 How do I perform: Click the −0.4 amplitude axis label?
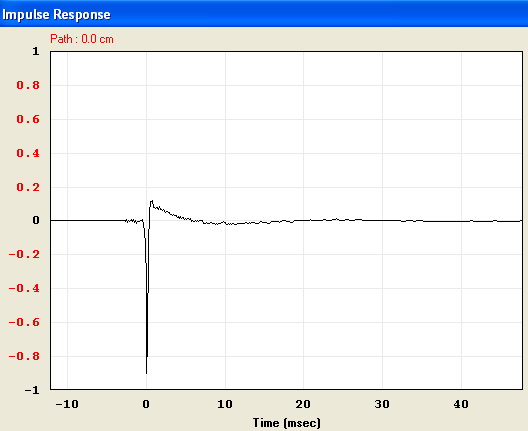pos(24,288)
